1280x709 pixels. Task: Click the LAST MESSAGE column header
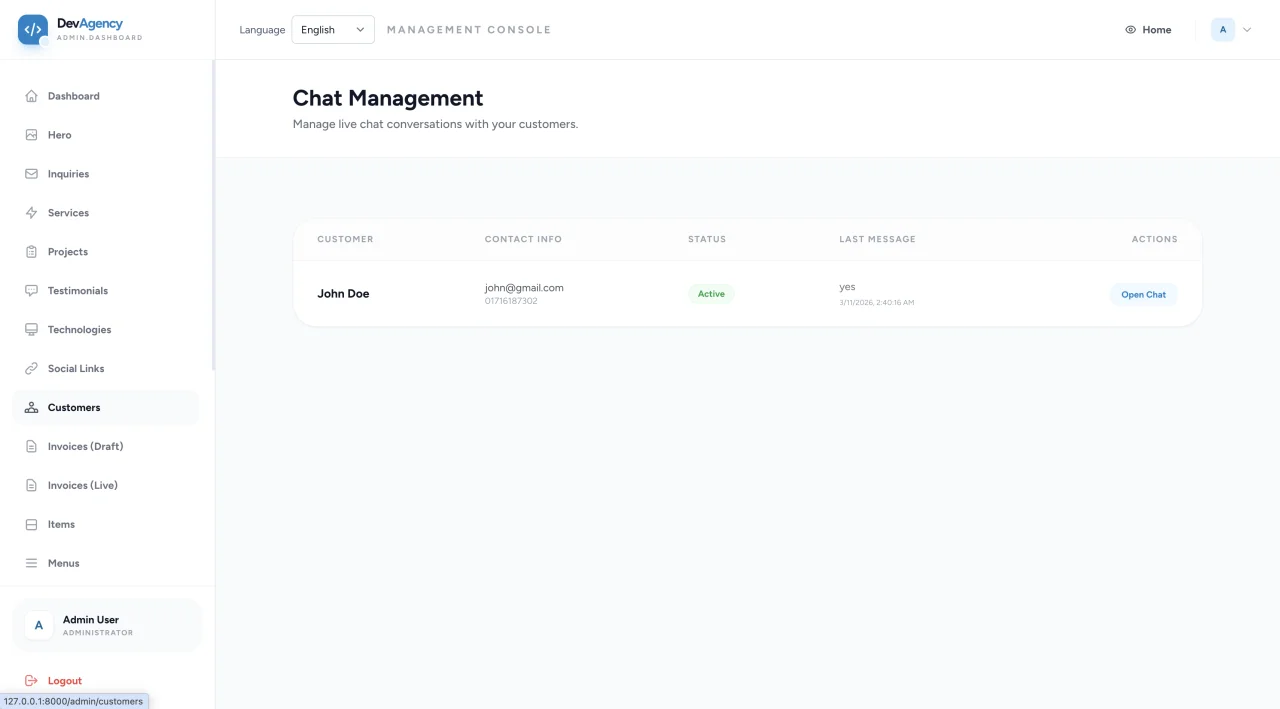pos(877,240)
